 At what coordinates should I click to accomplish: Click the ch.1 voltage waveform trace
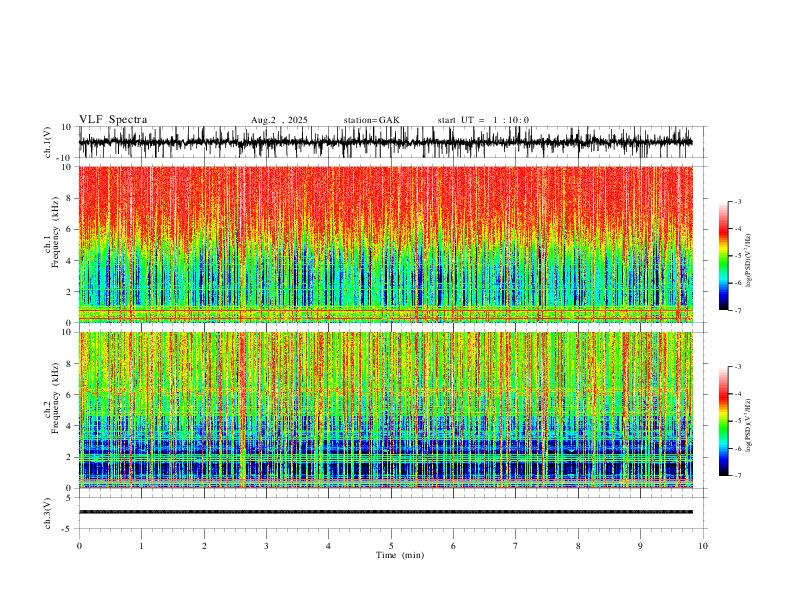tap(385, 142)
